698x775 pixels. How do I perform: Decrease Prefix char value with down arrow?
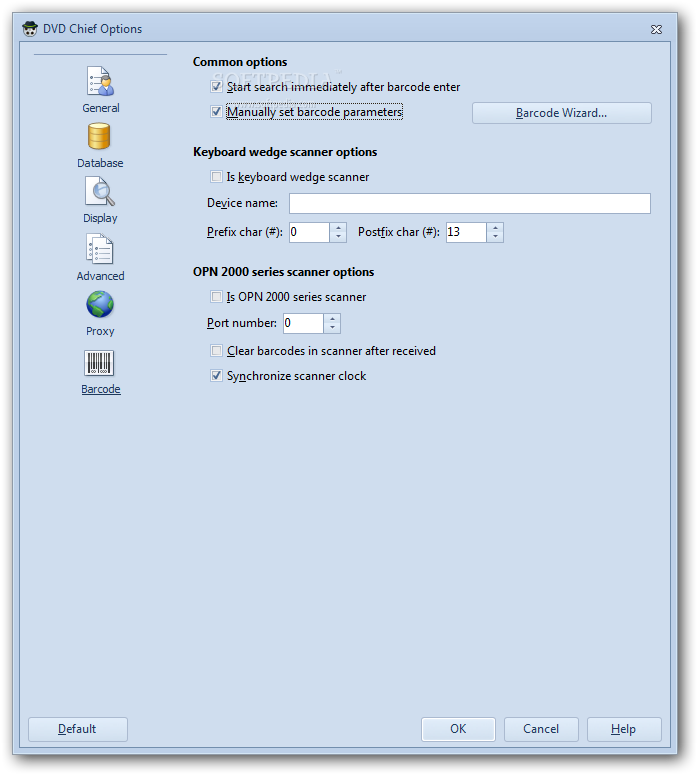click(x=338, y=237)
